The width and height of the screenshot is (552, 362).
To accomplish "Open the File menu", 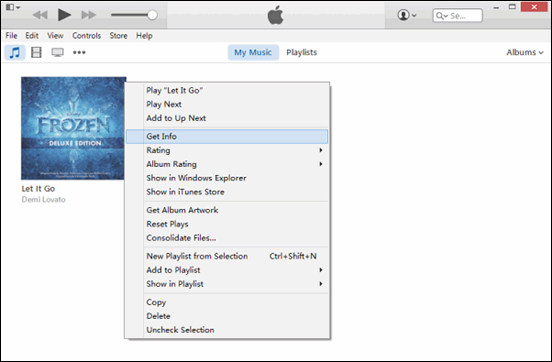I will 11,36.
